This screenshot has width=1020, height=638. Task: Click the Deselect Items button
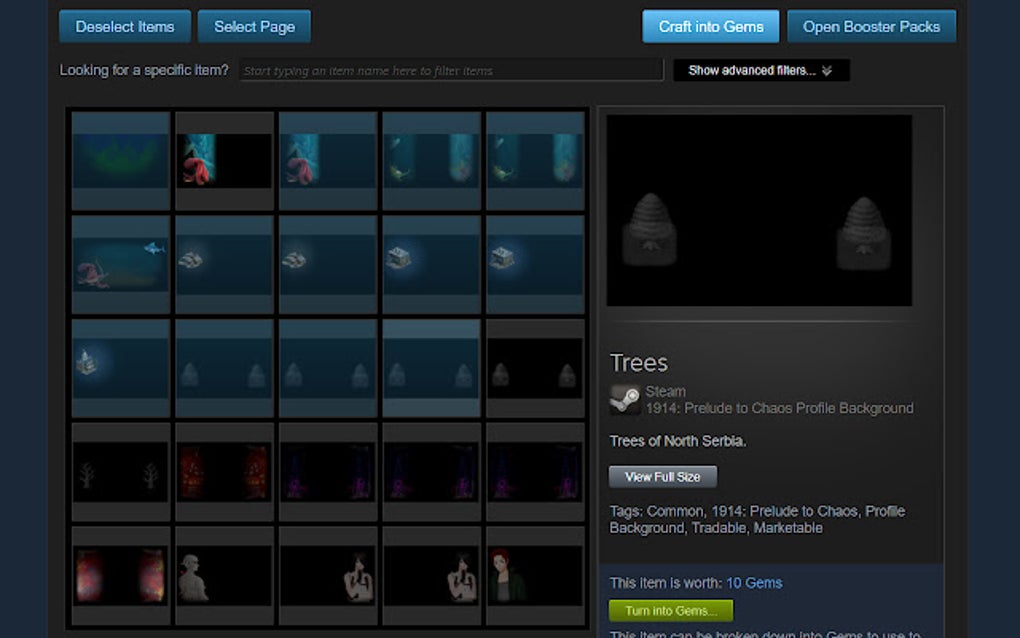[125, 27]
